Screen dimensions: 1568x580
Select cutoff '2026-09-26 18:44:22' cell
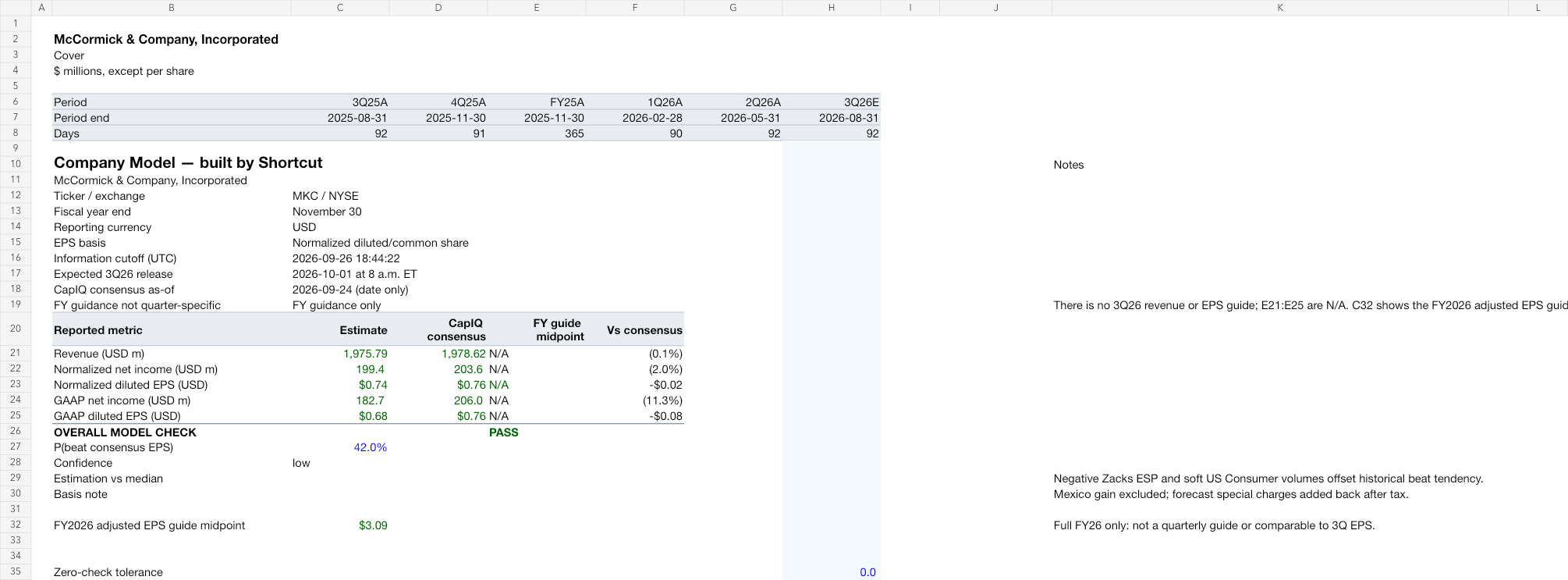pos(346,258)
